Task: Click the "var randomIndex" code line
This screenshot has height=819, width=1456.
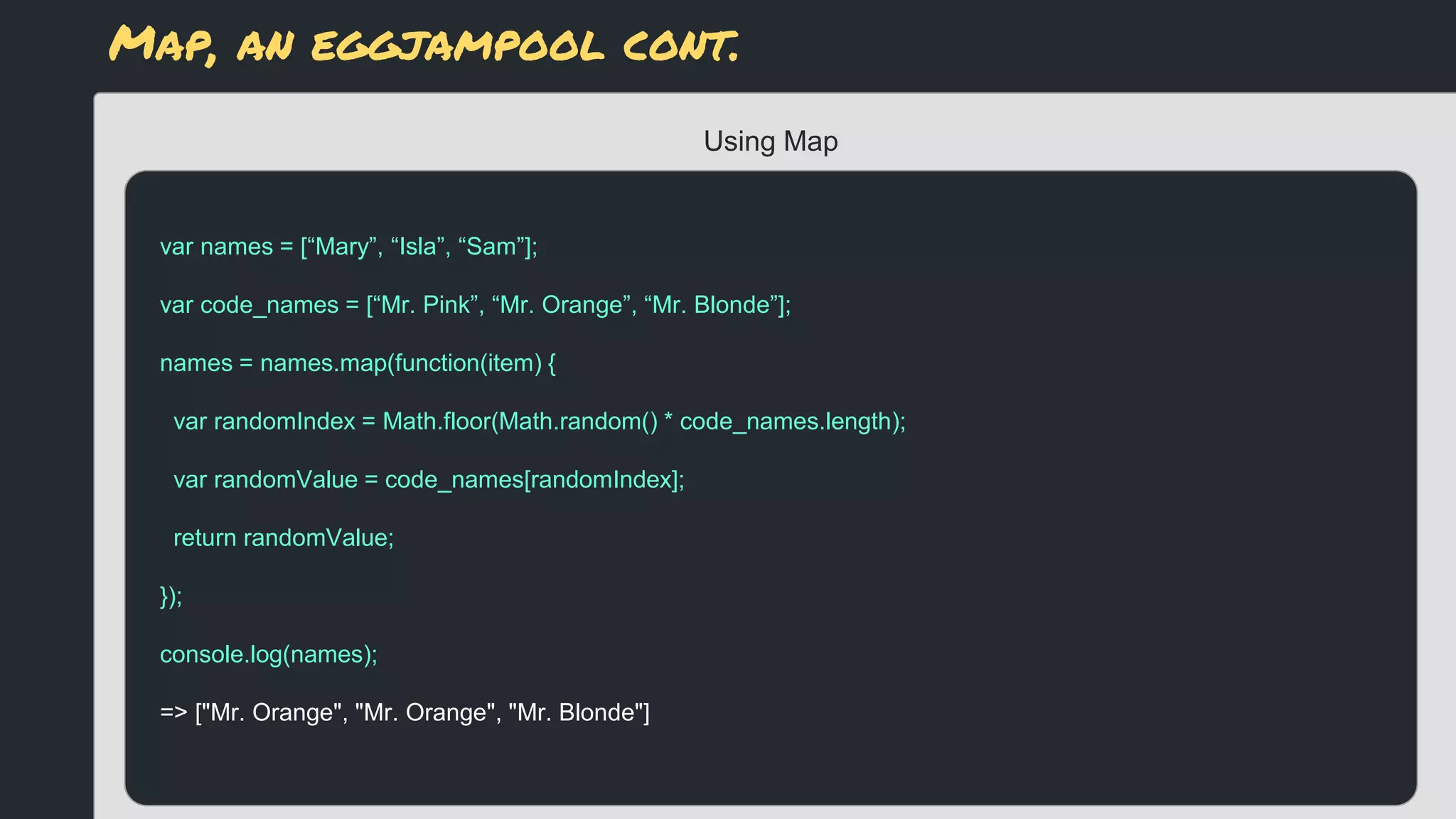Action: click(x=540, y=422)
